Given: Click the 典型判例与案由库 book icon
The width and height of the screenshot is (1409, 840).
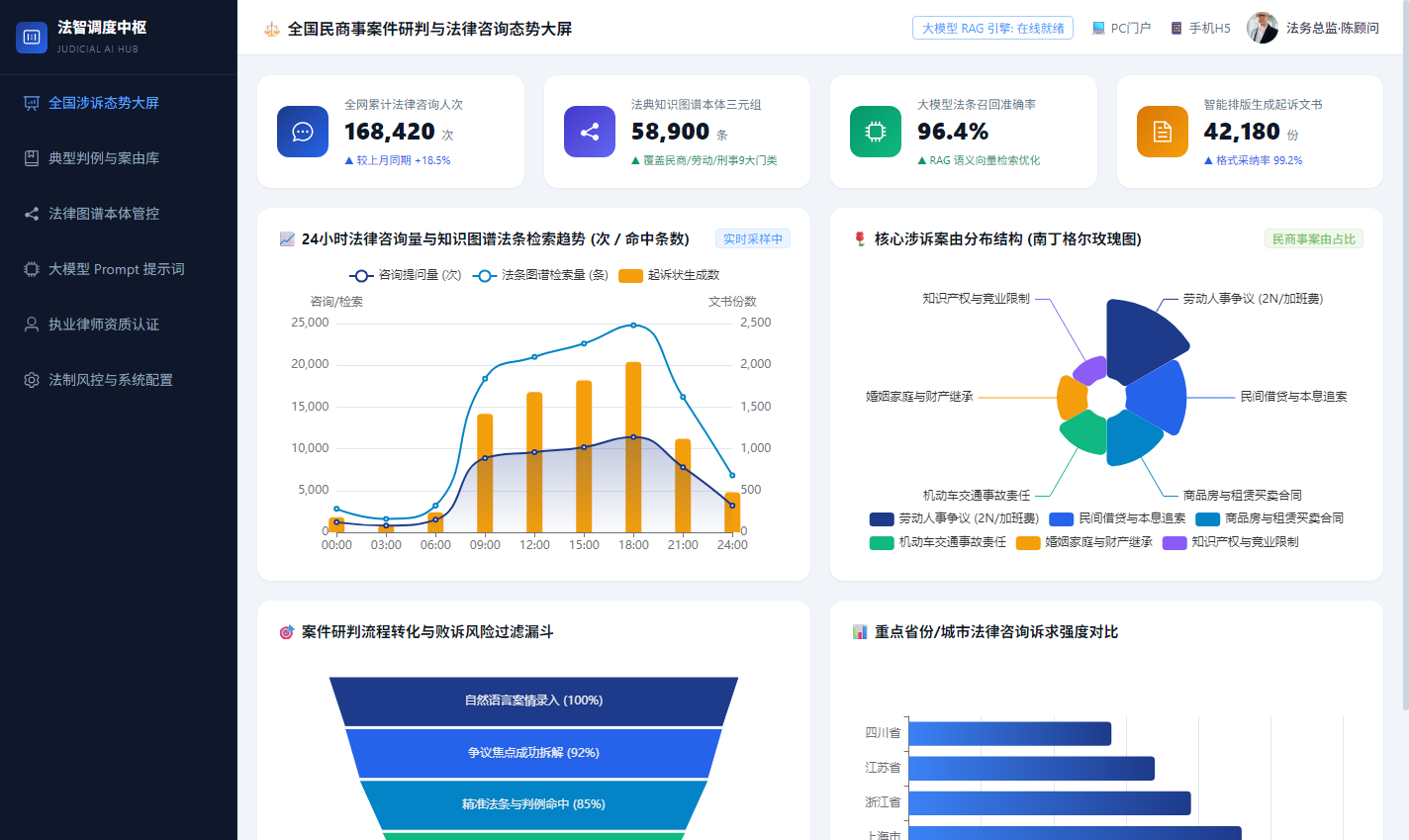Looking at the screenshot, I should click(32, 158).
